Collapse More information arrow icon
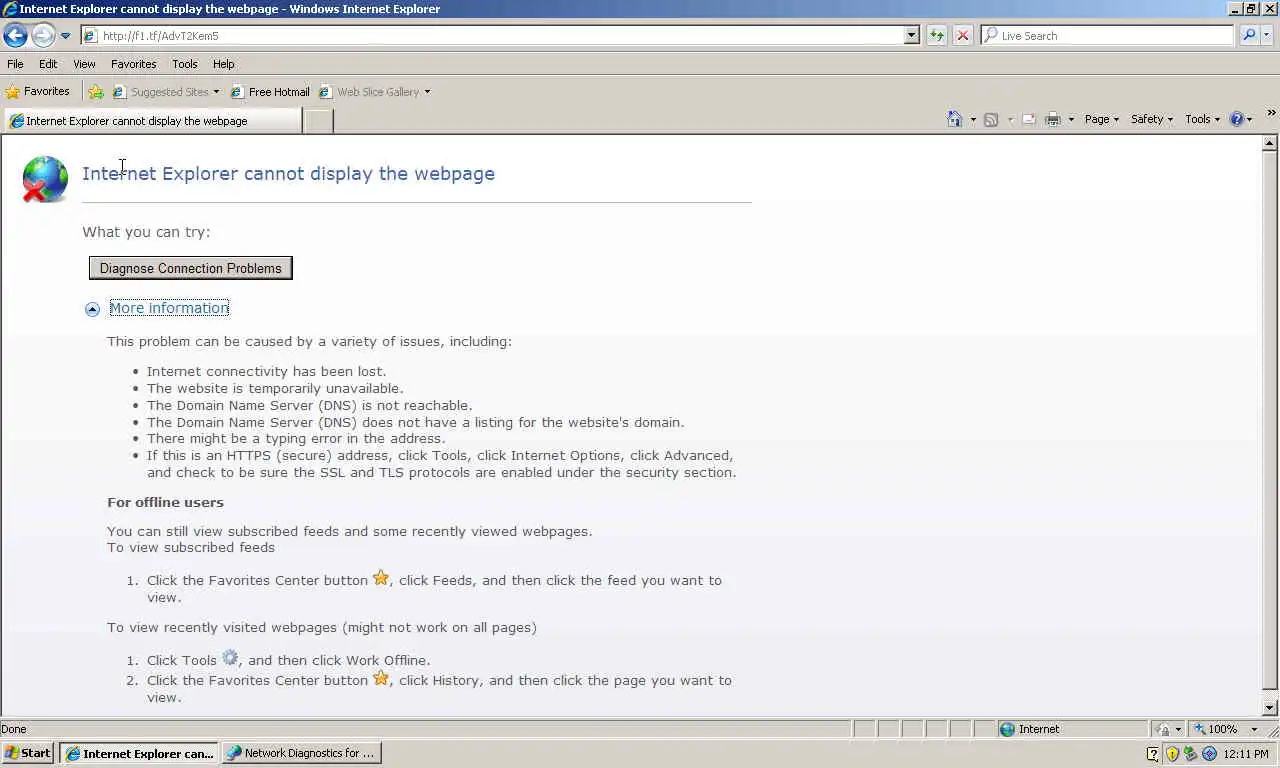The image size is (1280, 768). [x=92, y=309]
